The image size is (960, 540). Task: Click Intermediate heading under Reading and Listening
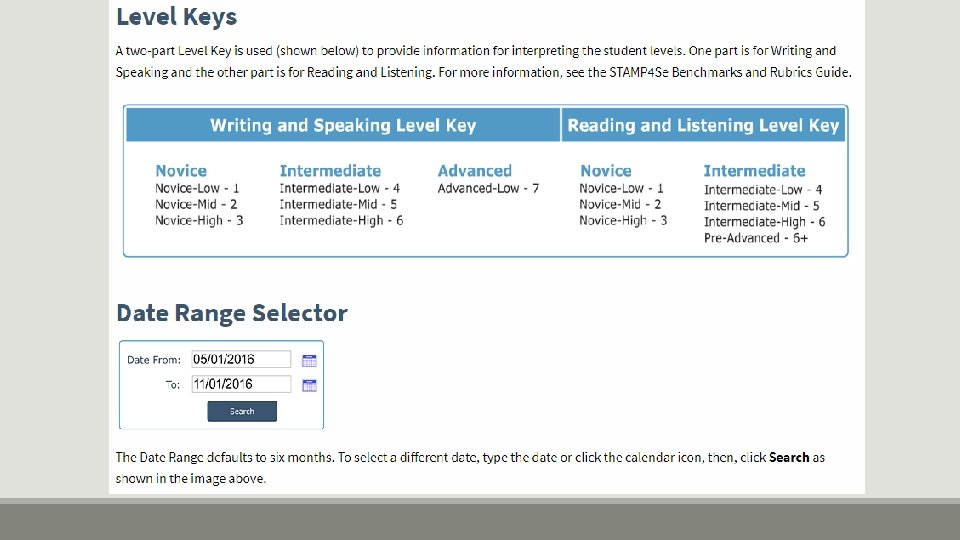(x=754, y=171)
